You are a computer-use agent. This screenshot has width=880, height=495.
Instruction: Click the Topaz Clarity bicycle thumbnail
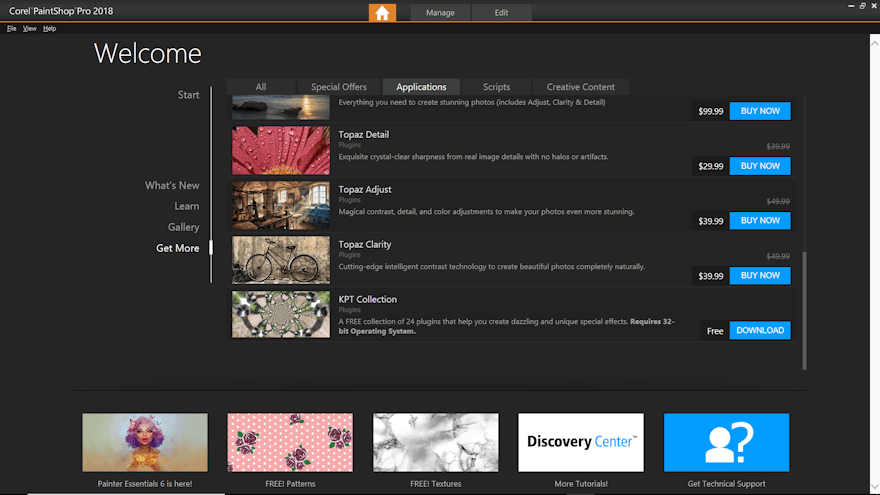pos(281,260)
